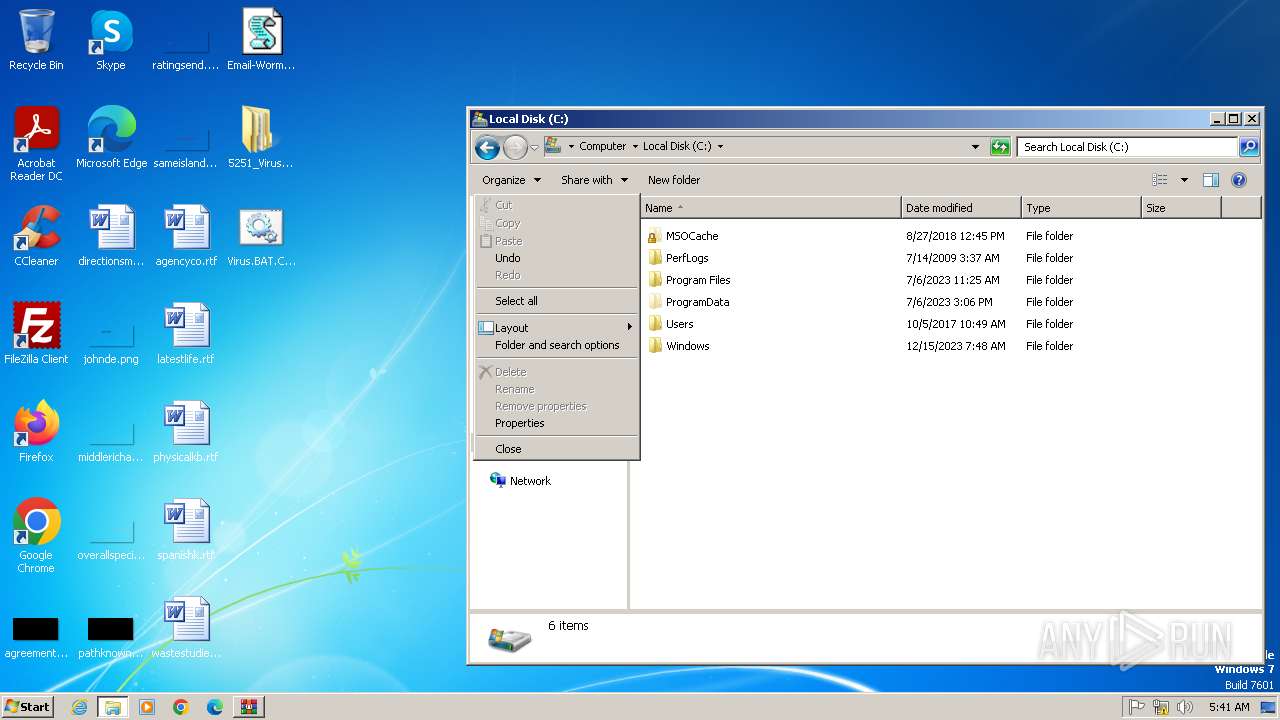
Task: Click the Acrobat Reader DC desktop icon
Action: pyautogui.click(x=36, y=144)
